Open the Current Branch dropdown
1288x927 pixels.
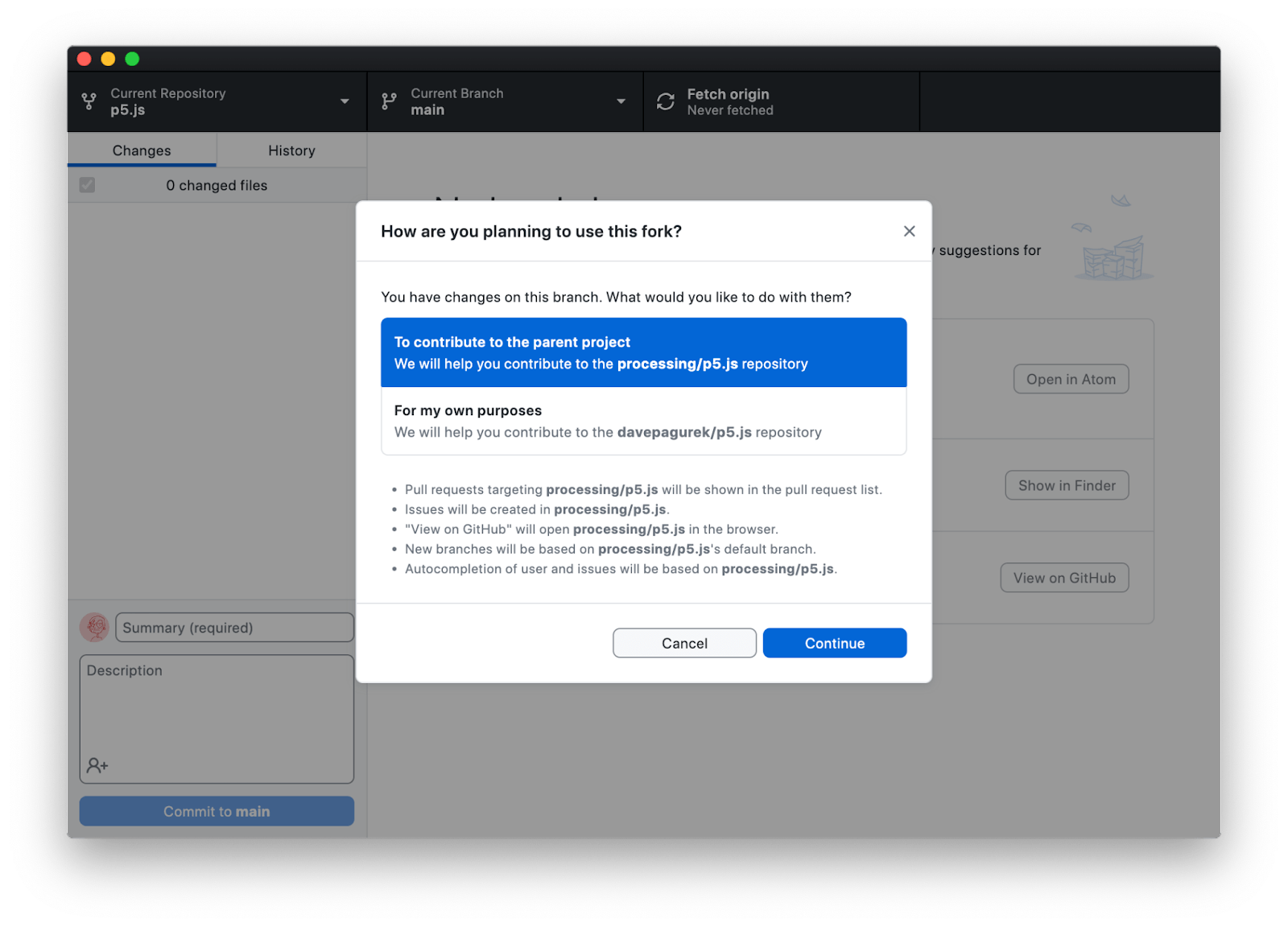pyautogui.click(x=620, y=101)
